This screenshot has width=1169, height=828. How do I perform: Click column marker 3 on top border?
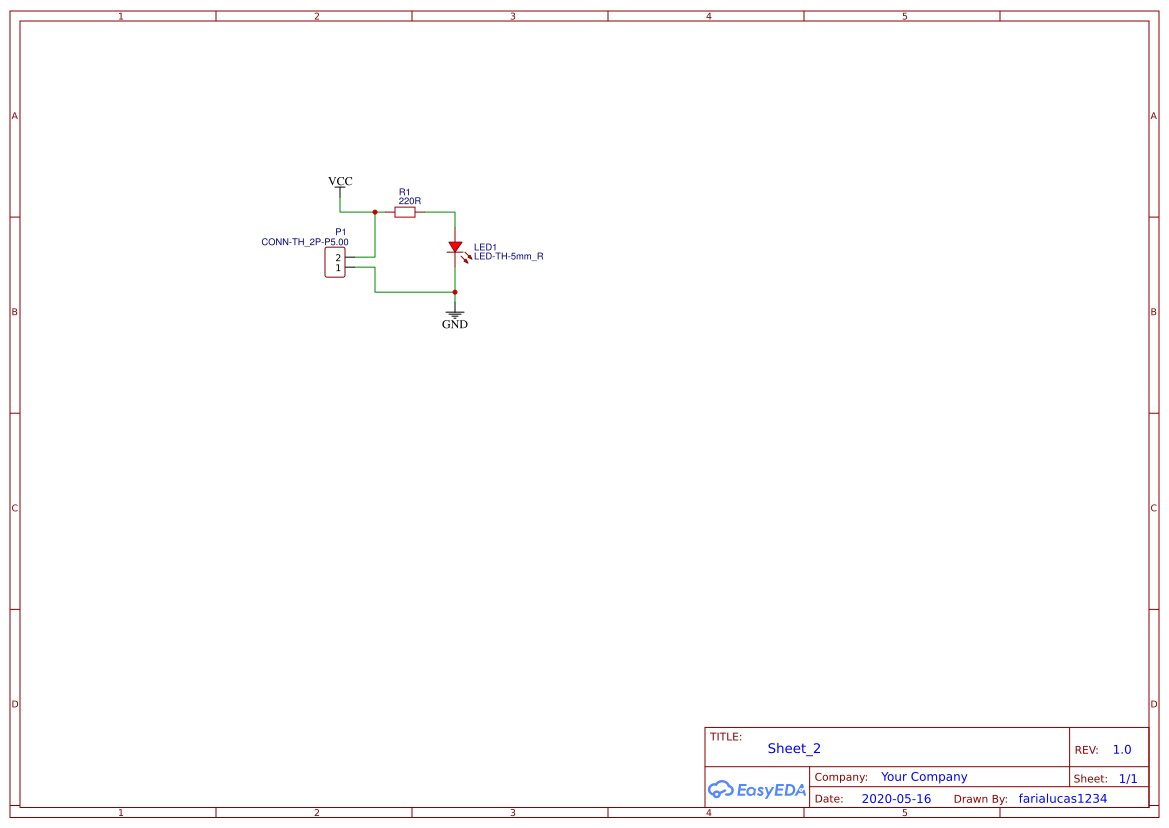pyautogui.click(x=511, y=15)
